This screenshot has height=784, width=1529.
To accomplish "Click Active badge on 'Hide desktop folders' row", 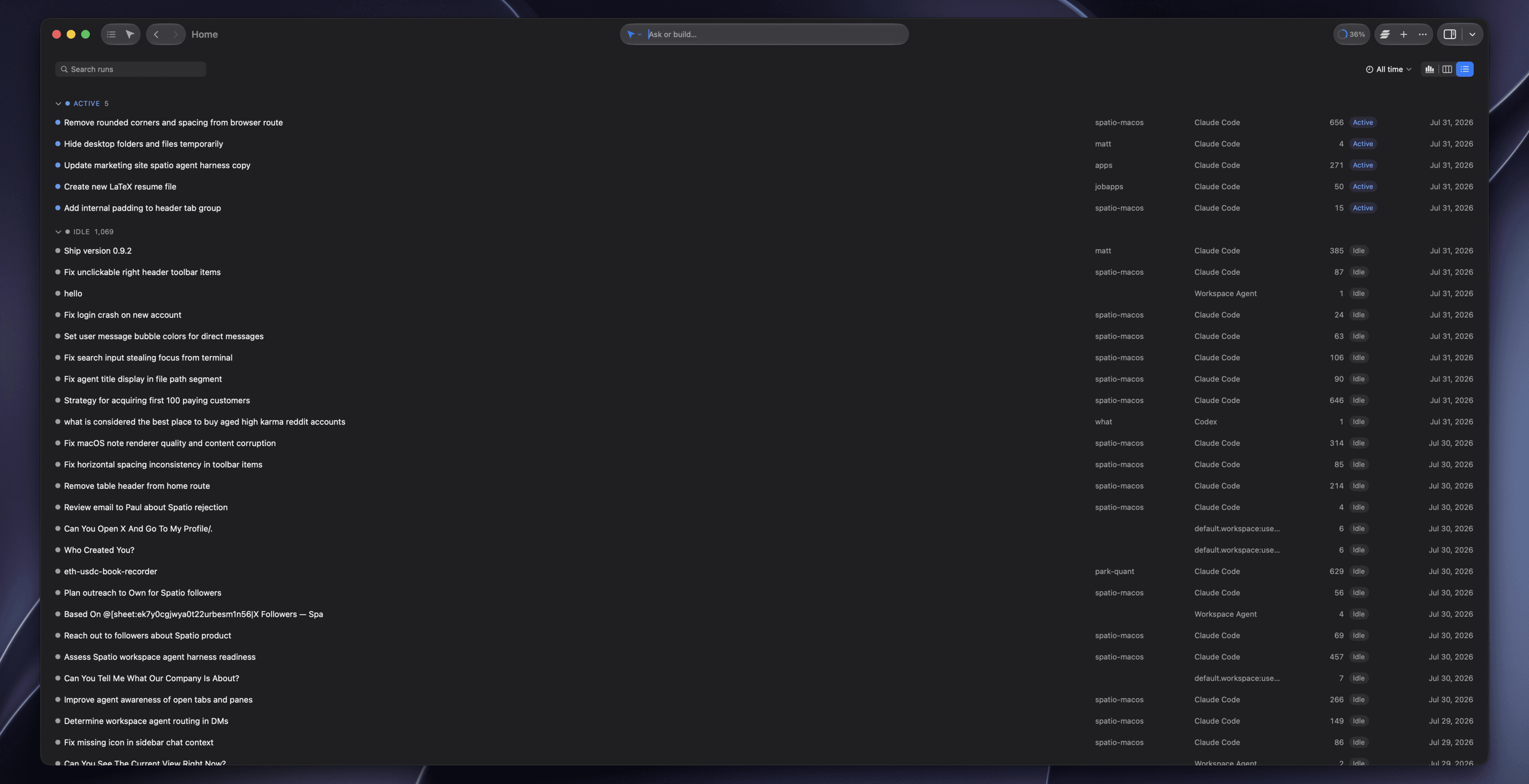I will (x=1363, y=144).
